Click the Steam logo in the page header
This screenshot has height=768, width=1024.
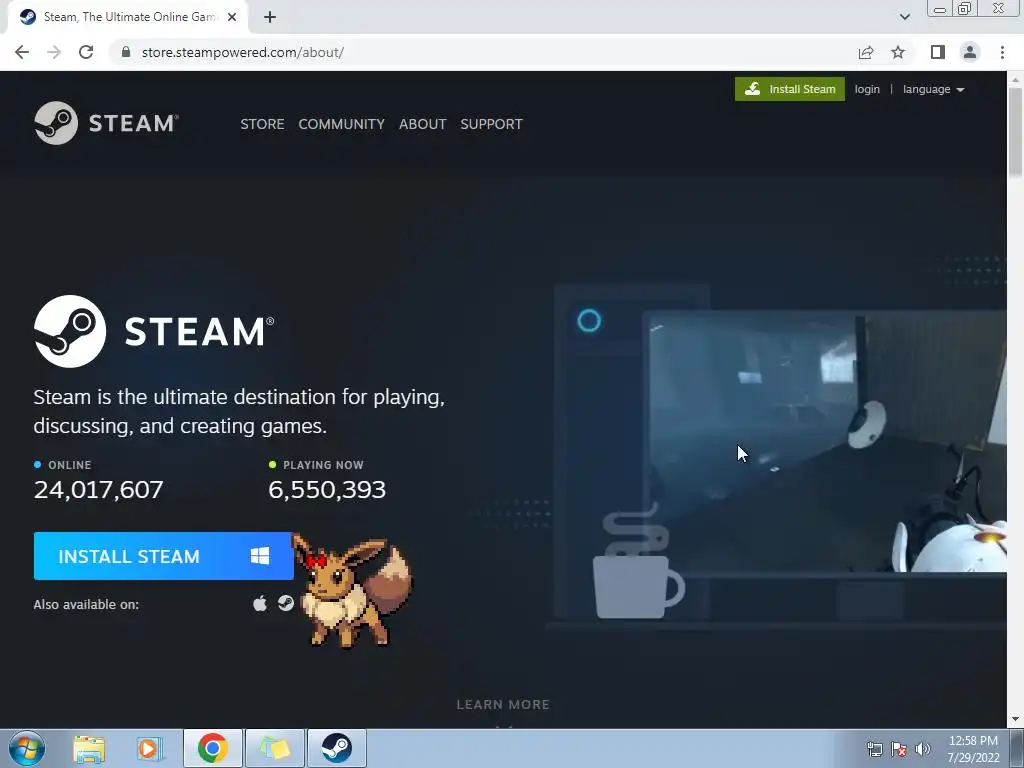pyautogui.click(x=106, y=123)
